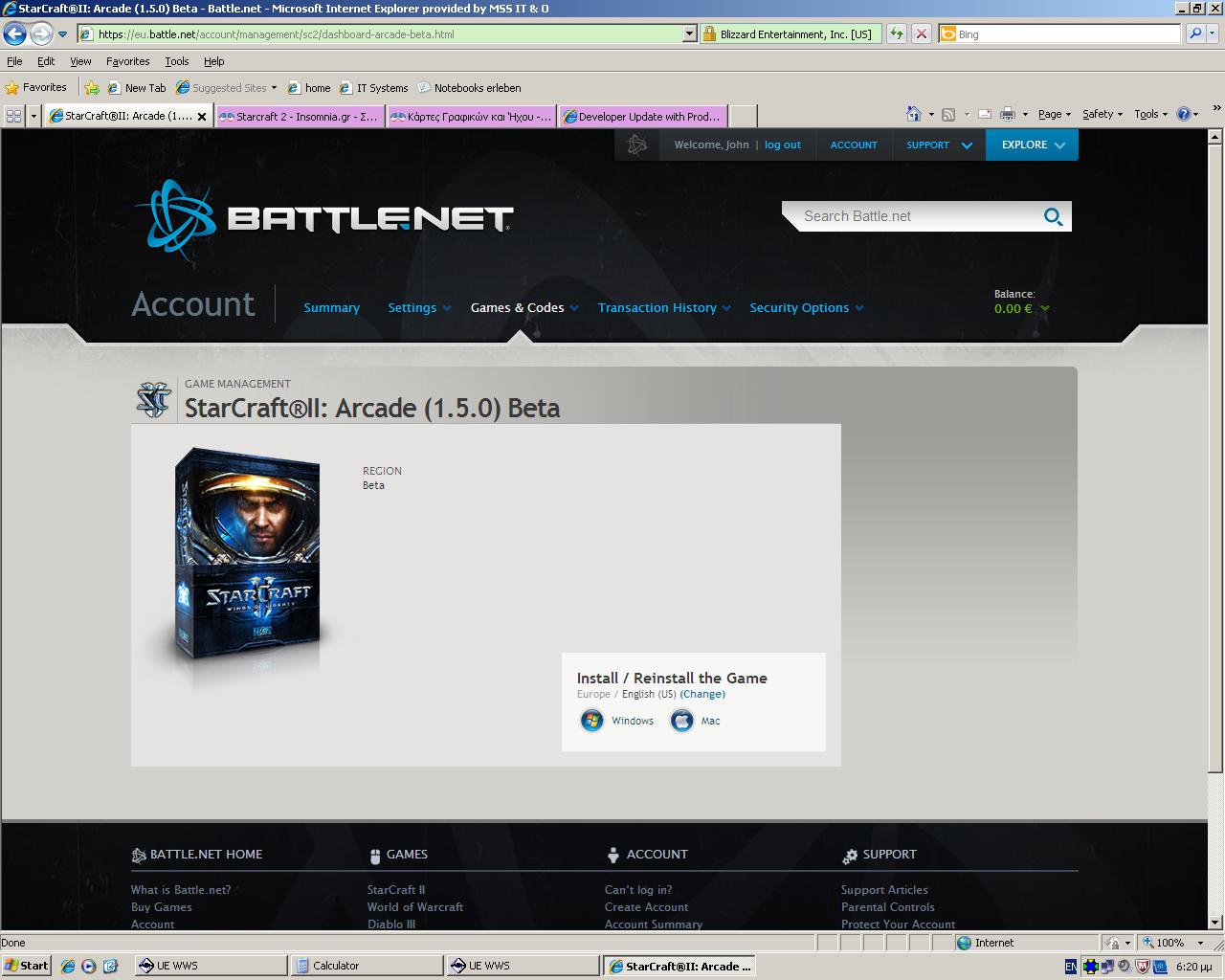
Task: Click Add to Favorites Bar star icon
Action: [92, 87]
